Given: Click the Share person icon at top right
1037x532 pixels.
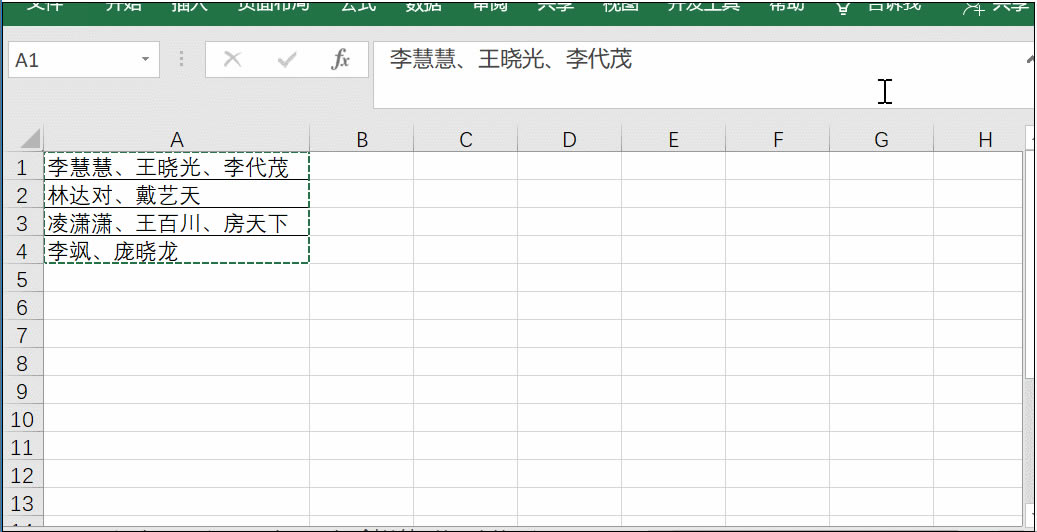Looking at the screenshot, I should (x=972, y=7).
